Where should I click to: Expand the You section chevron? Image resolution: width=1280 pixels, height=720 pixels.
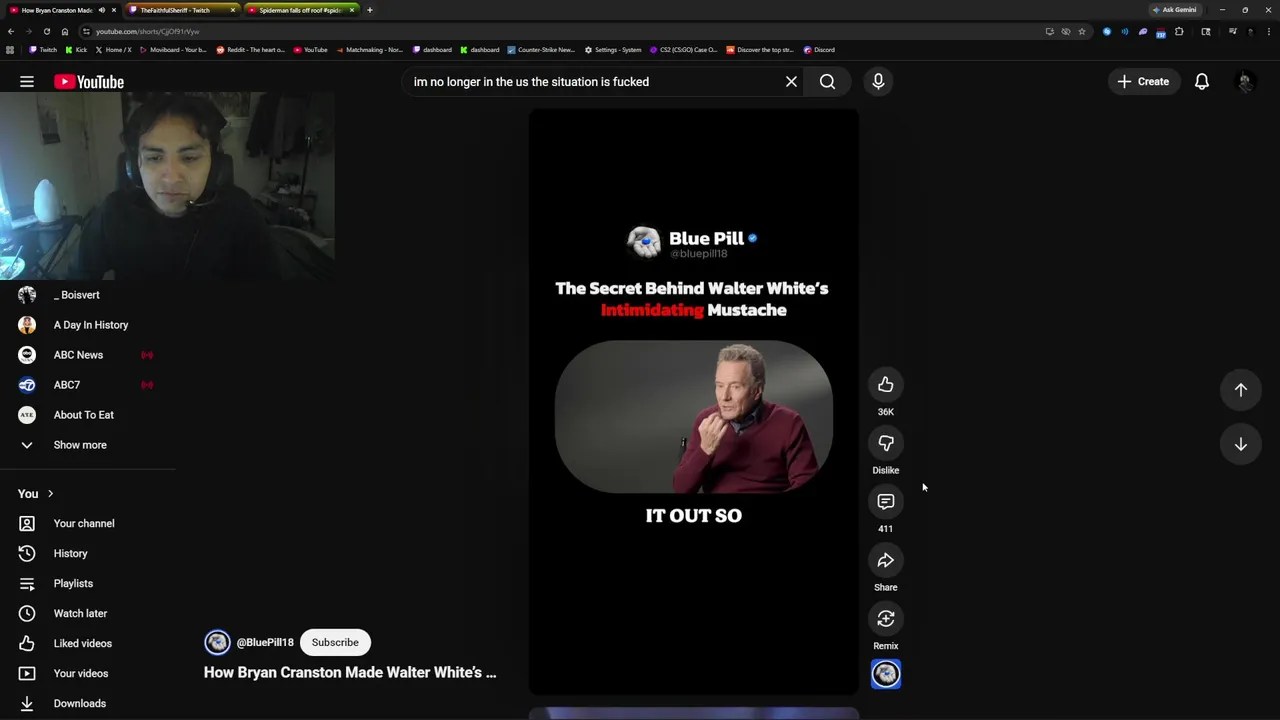tap(50, 494)
